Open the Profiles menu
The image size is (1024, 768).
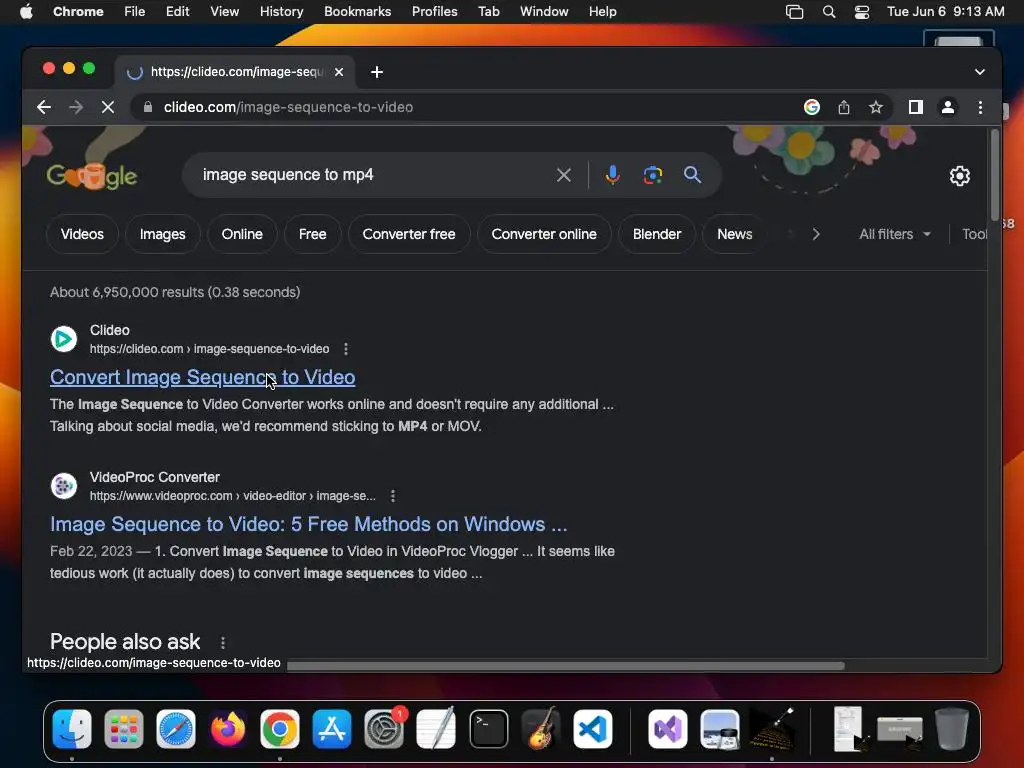tap(434, 12)
